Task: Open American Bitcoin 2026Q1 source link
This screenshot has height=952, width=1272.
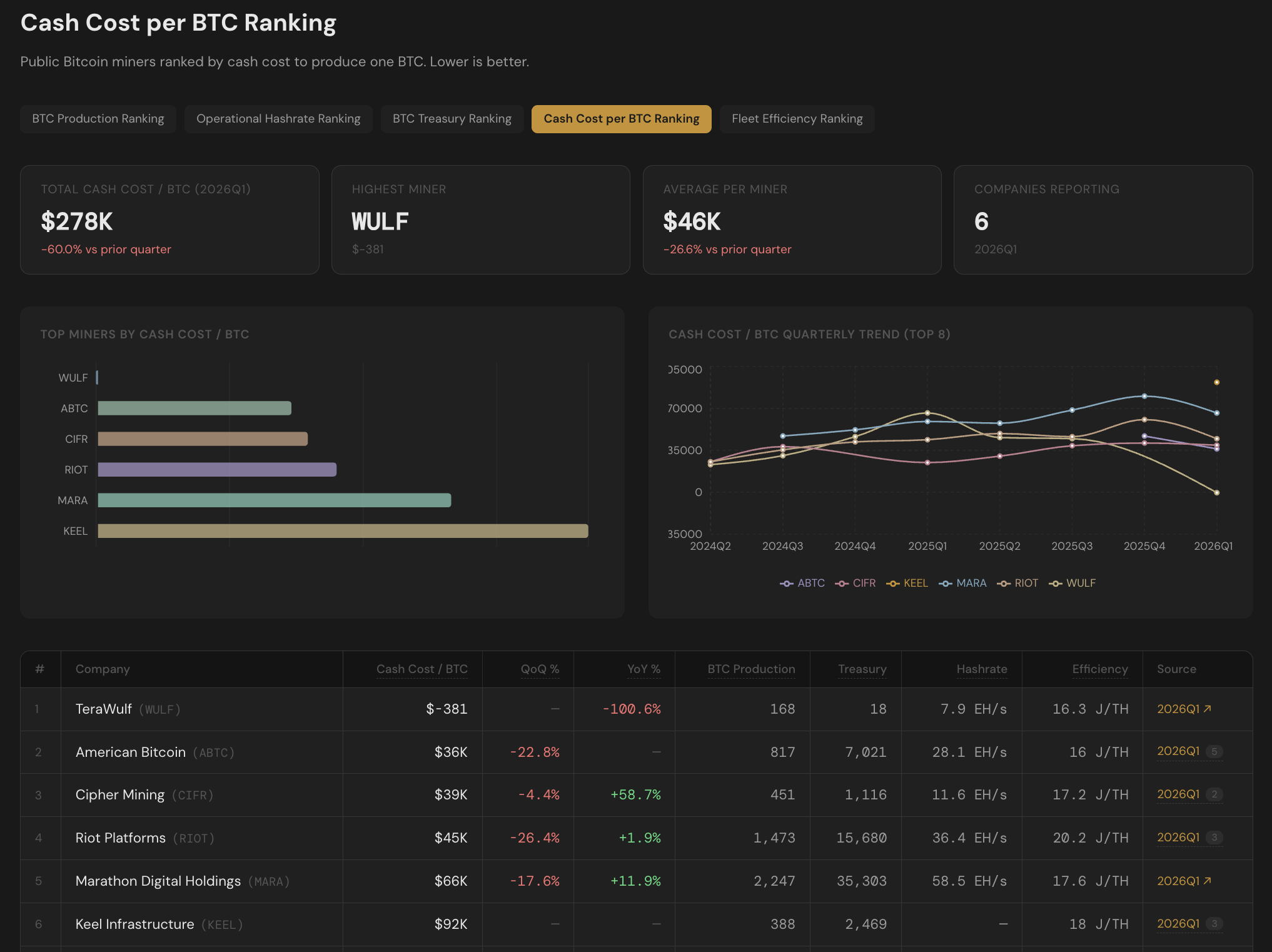Action: point(1178,751)
